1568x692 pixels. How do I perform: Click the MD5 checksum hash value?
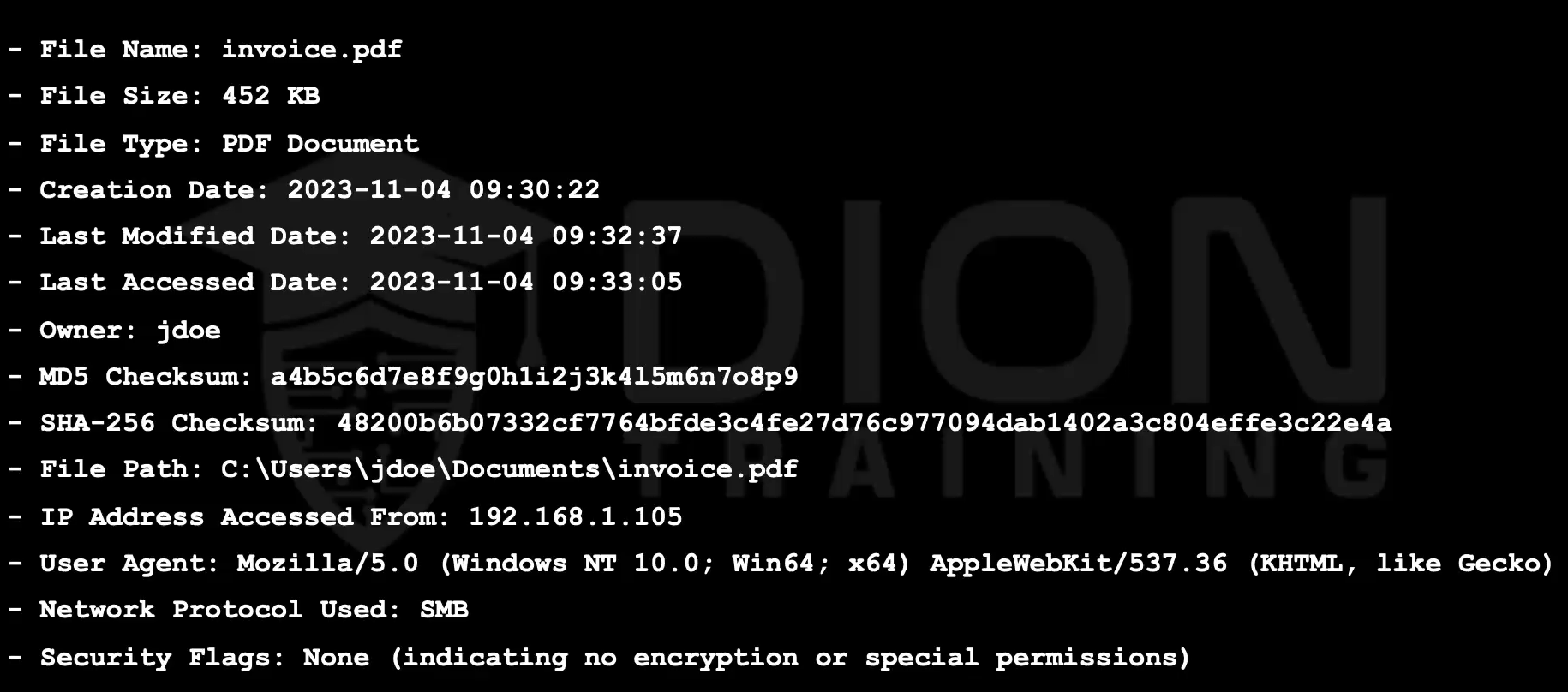point(535,376)
